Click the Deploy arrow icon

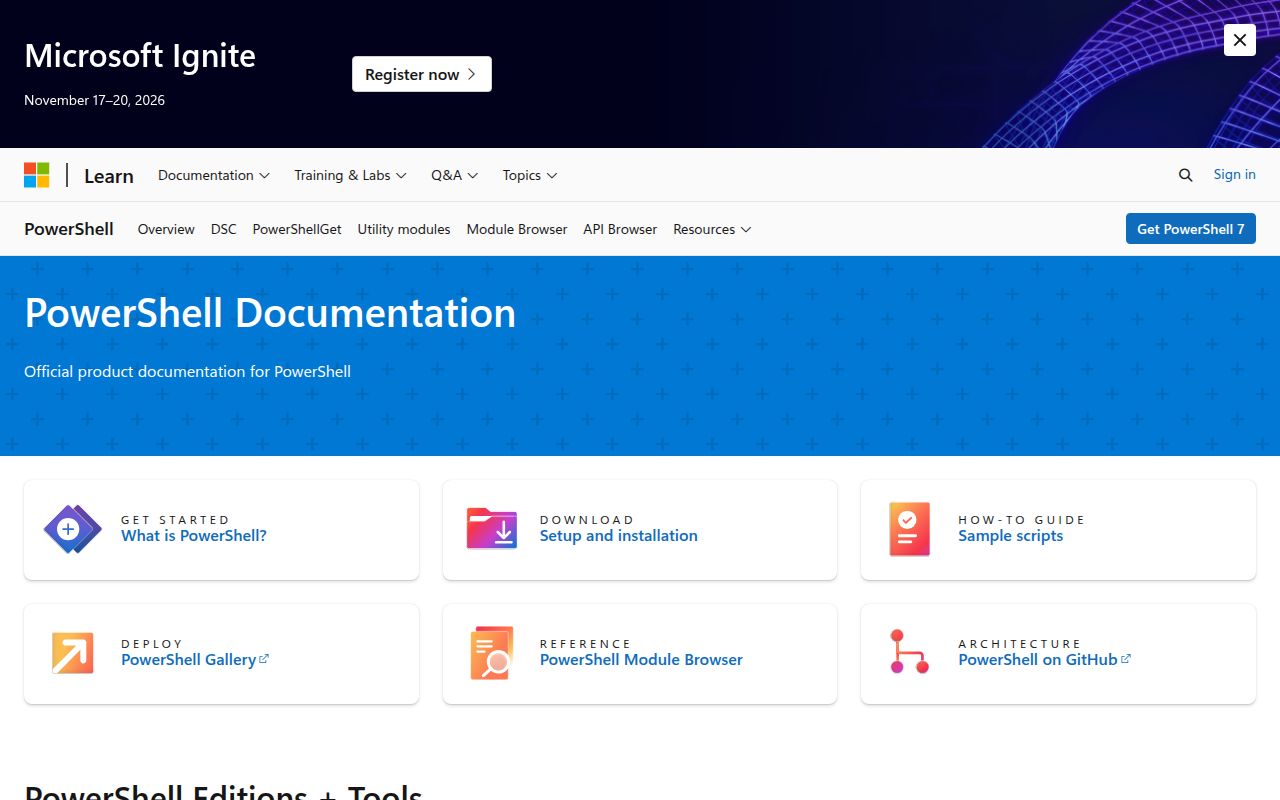point(73,653)
